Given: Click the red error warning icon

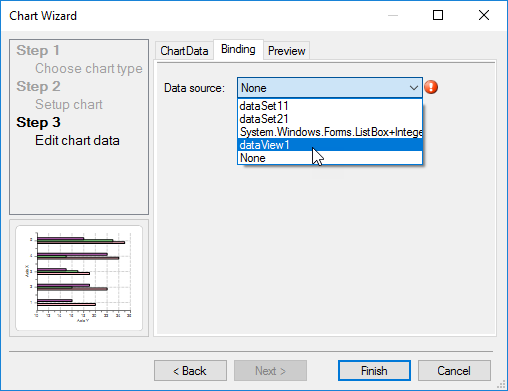Looking at the screenshot, I should (431, 87).
